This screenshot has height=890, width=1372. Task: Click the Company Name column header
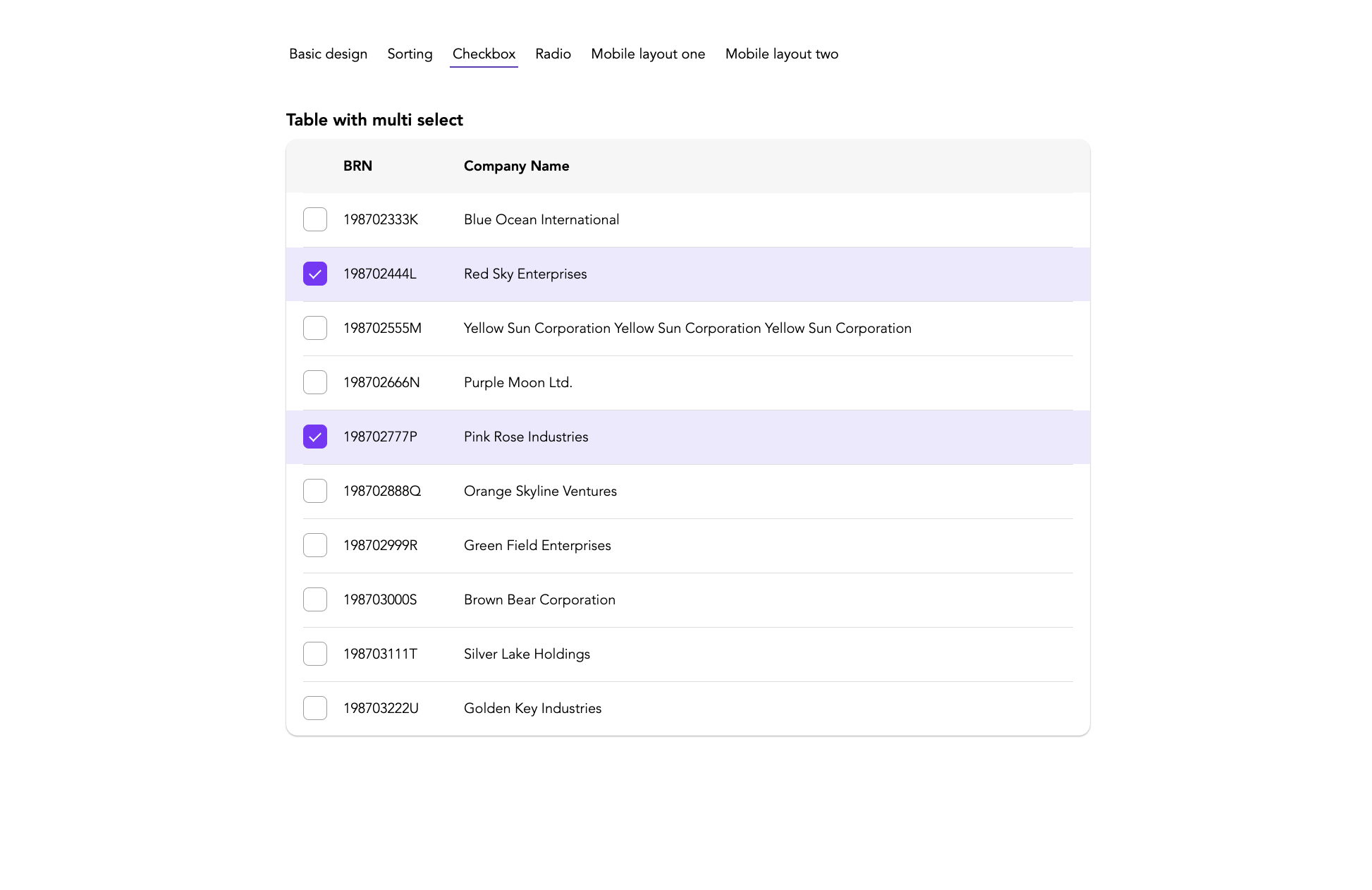tap(516, 166)
